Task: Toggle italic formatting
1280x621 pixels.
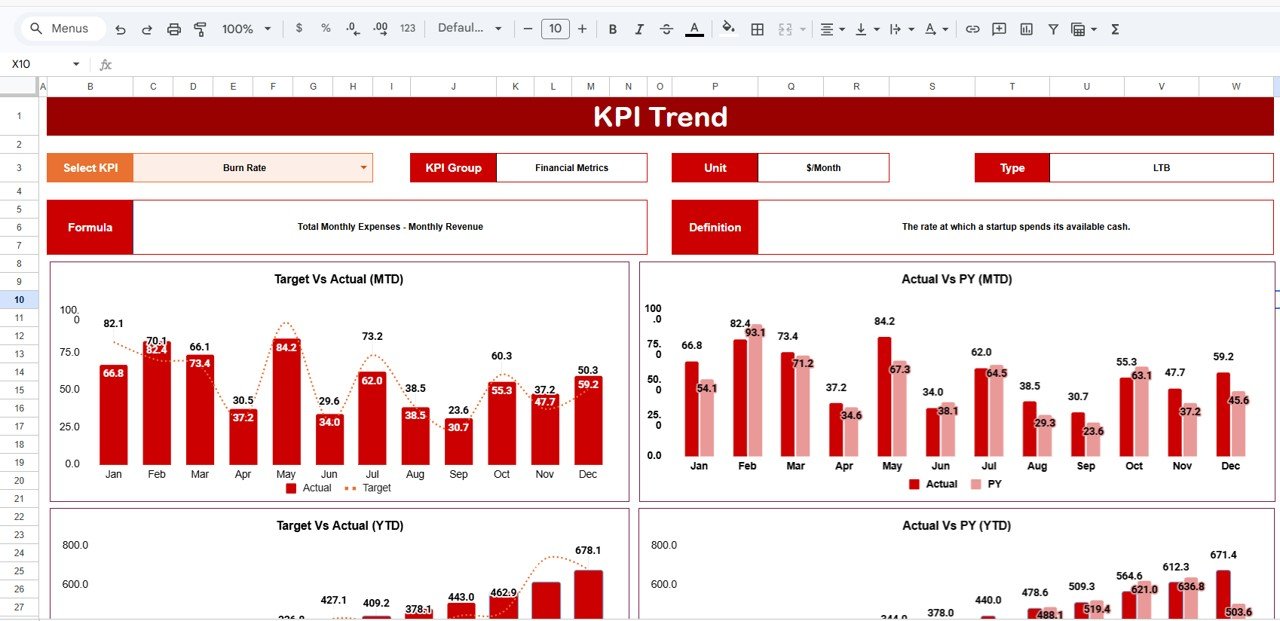Action: (639, 28)
